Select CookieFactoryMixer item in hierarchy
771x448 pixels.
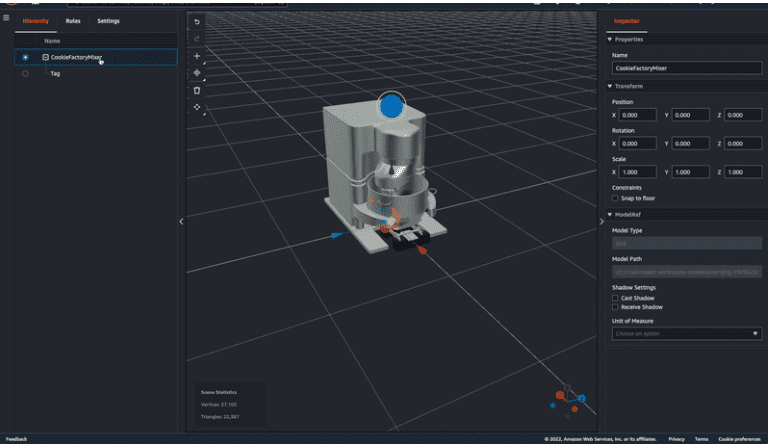coord(76,58)
